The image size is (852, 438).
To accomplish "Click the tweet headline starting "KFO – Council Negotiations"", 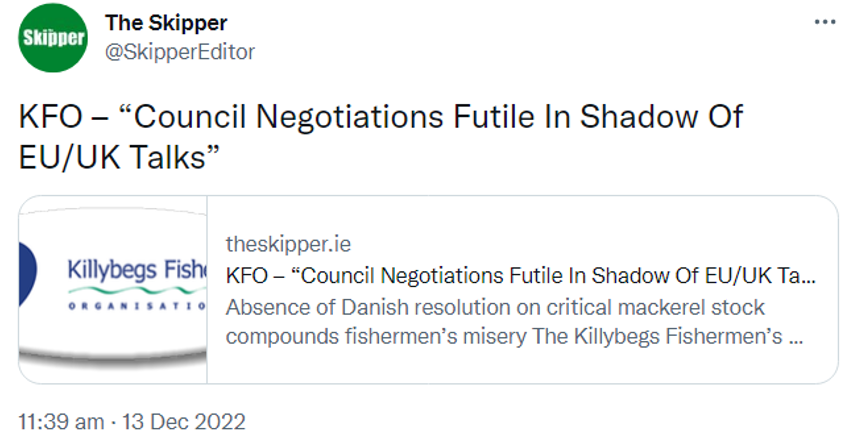I will (380, 118).
